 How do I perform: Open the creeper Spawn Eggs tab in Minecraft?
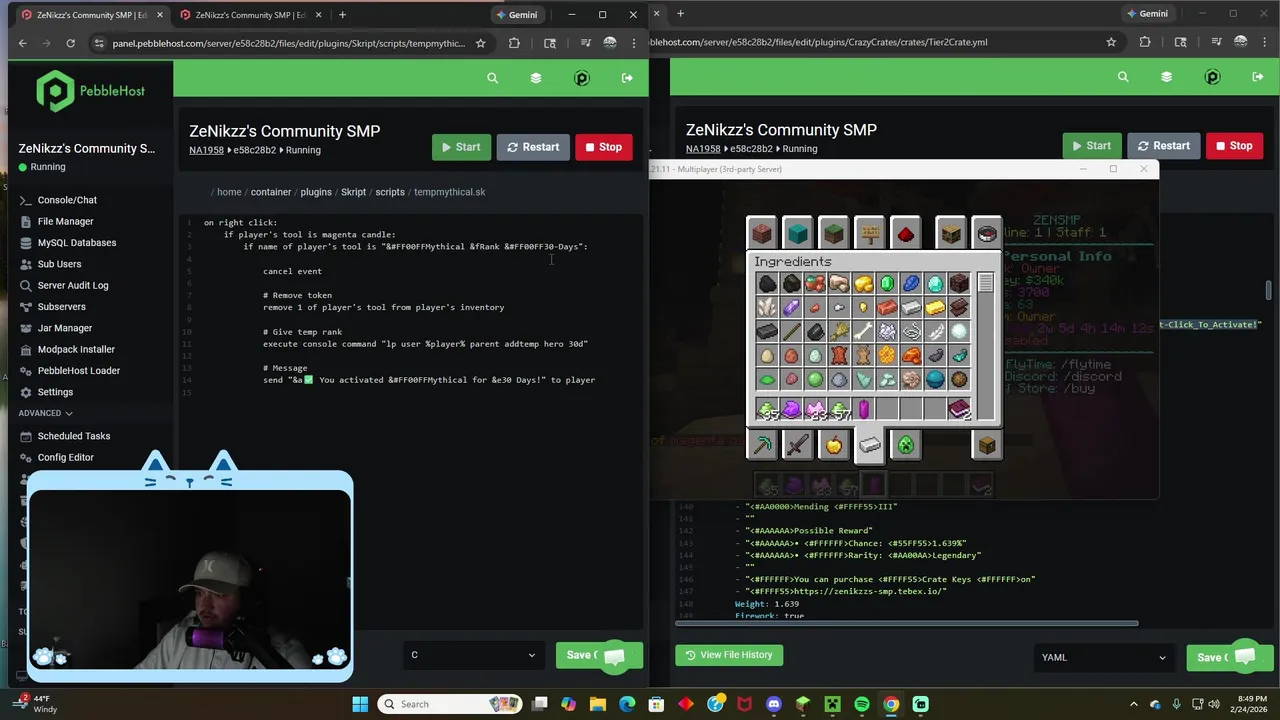(x=905, y=445)
